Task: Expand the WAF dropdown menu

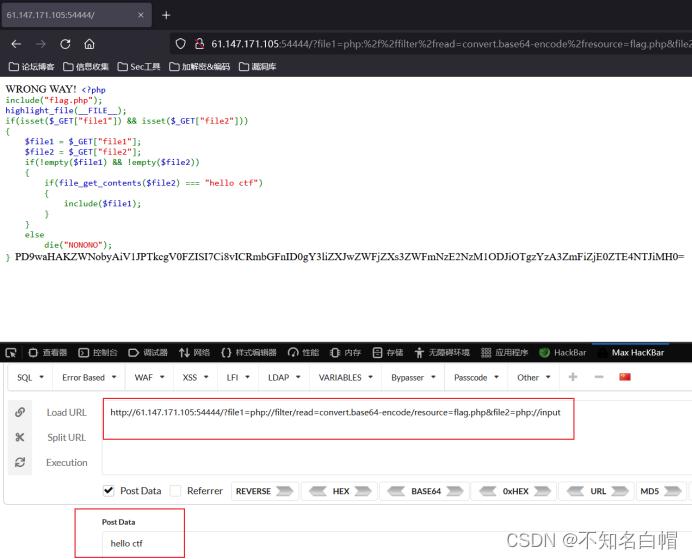Action: 149,378
